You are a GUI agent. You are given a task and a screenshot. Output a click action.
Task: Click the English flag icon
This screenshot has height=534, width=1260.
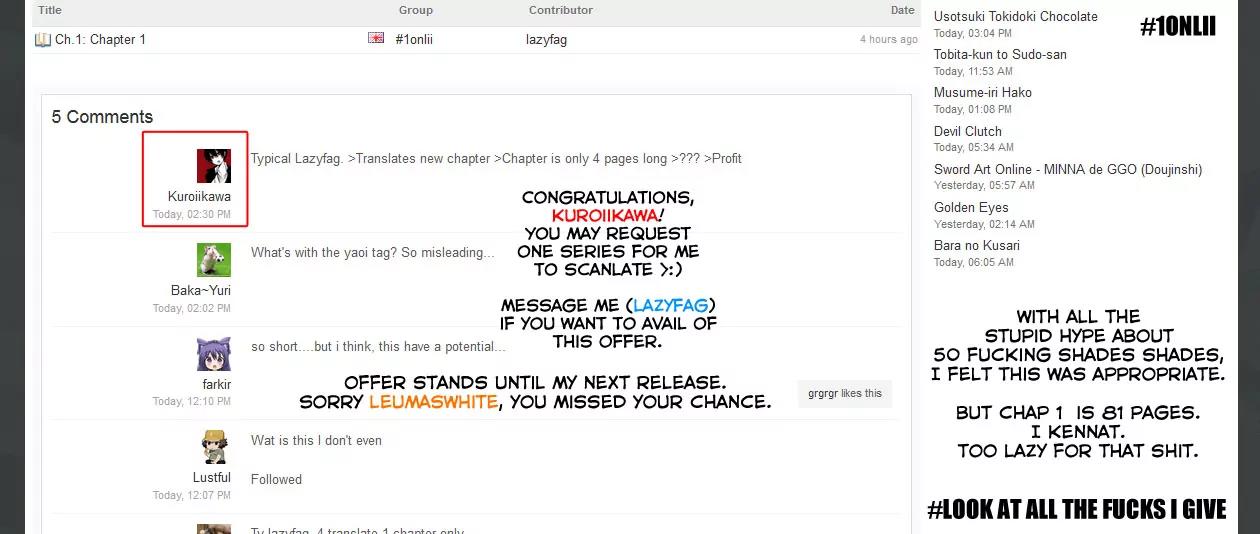pyautogui.click(x=376, y=39)
